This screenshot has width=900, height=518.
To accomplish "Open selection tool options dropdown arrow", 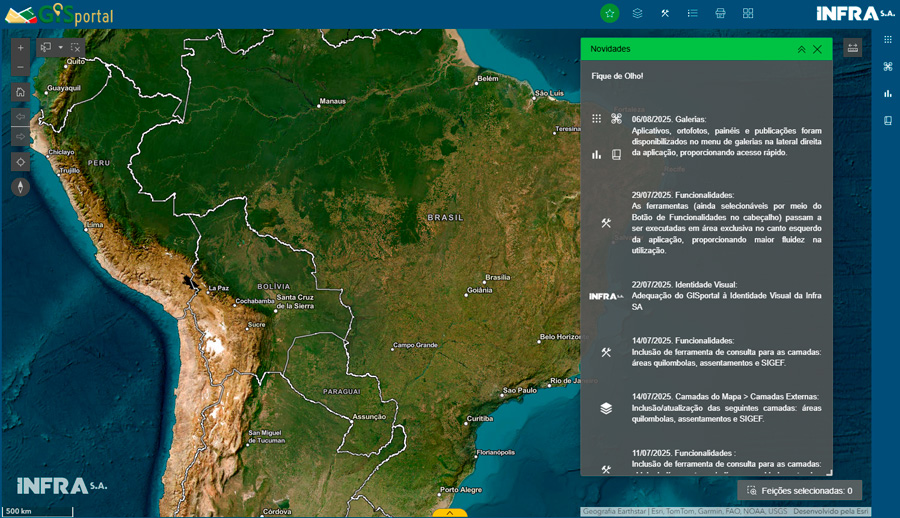I will (60, 48).
